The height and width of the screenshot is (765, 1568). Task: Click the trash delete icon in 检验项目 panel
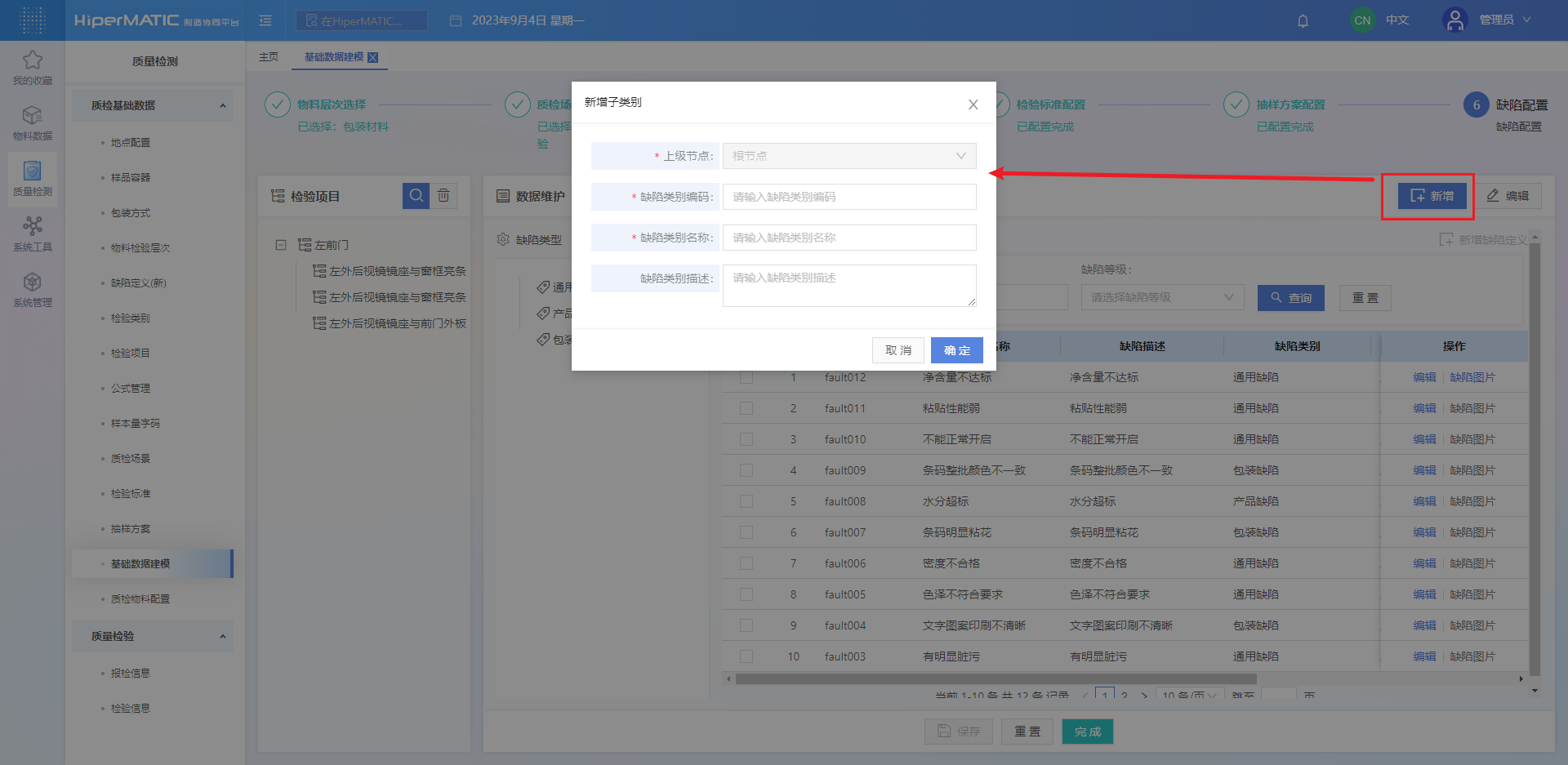(443, 195)
